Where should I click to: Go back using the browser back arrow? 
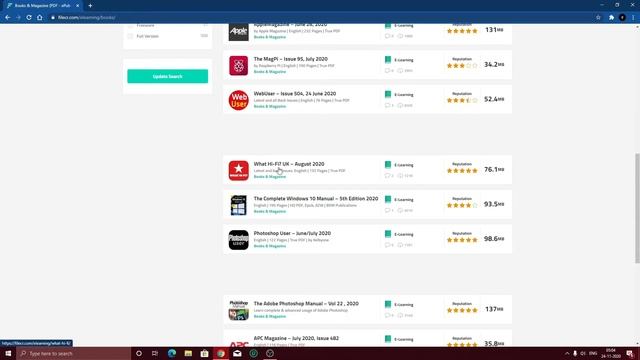(8, 18)
